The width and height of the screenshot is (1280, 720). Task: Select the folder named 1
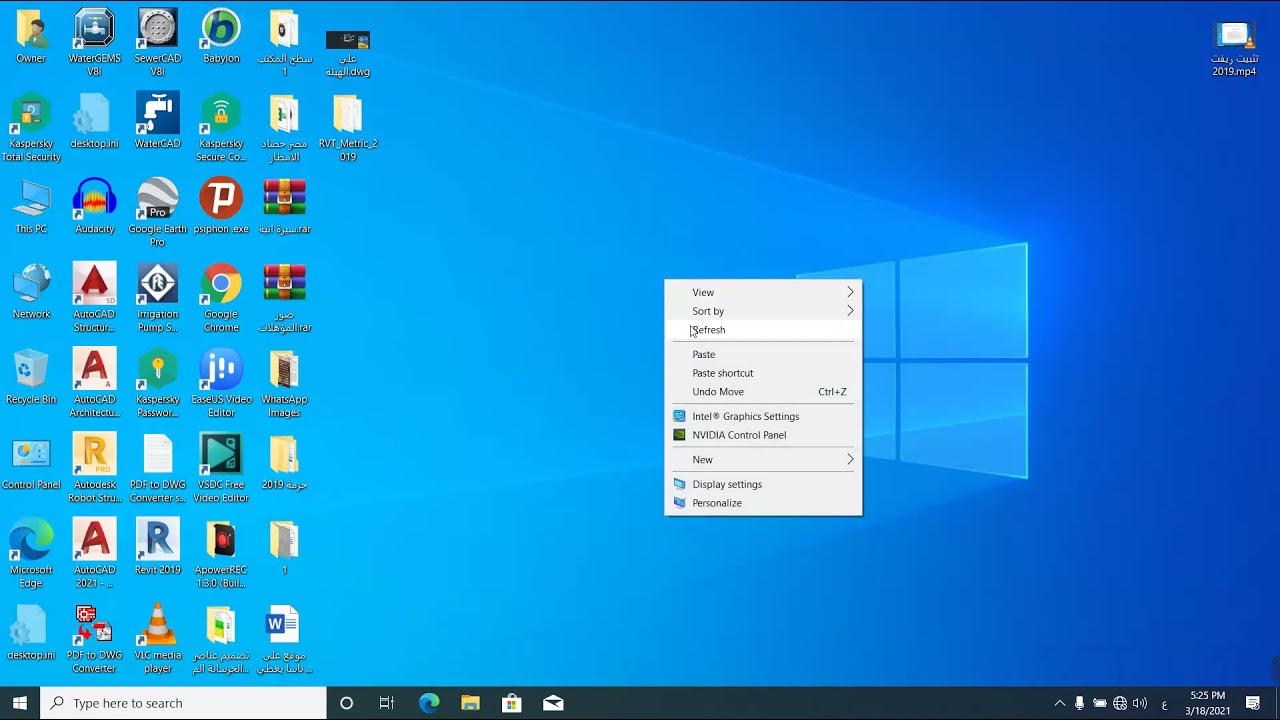pos(284,548)
